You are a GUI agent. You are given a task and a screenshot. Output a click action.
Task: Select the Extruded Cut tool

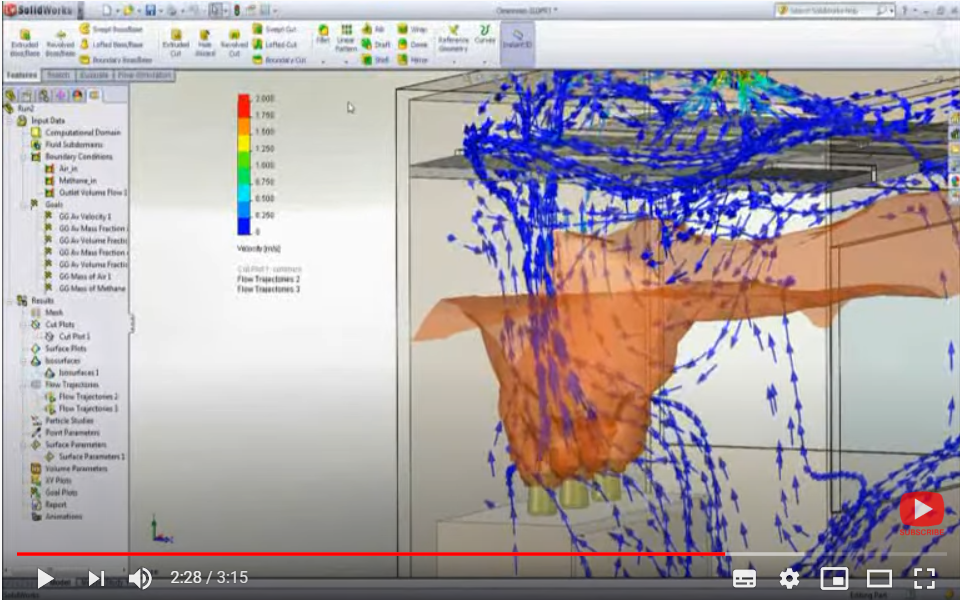click(176, 43)
